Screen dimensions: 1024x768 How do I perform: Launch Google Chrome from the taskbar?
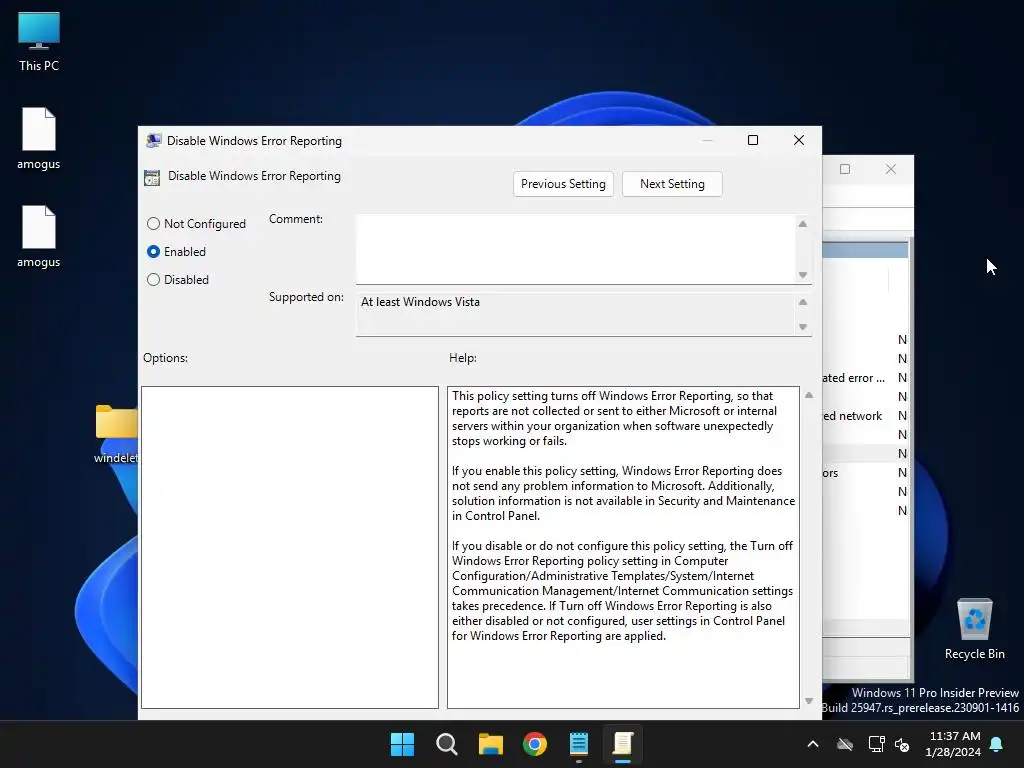[535, 744]
